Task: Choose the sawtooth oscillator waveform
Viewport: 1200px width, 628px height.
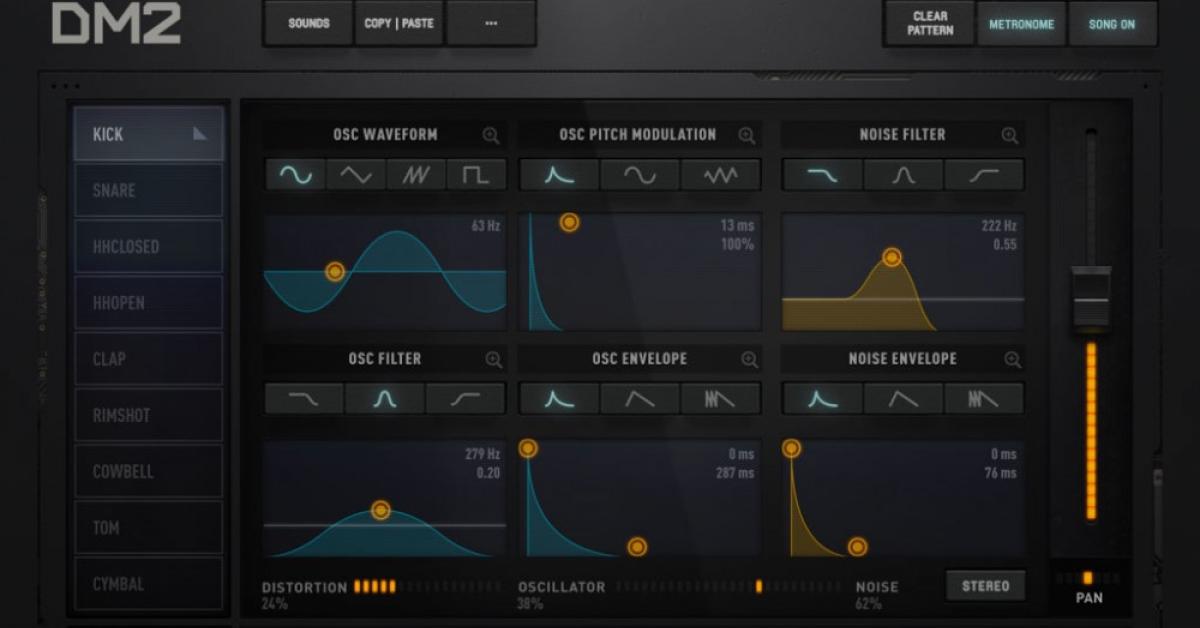Action: click(x=415, y=173)
